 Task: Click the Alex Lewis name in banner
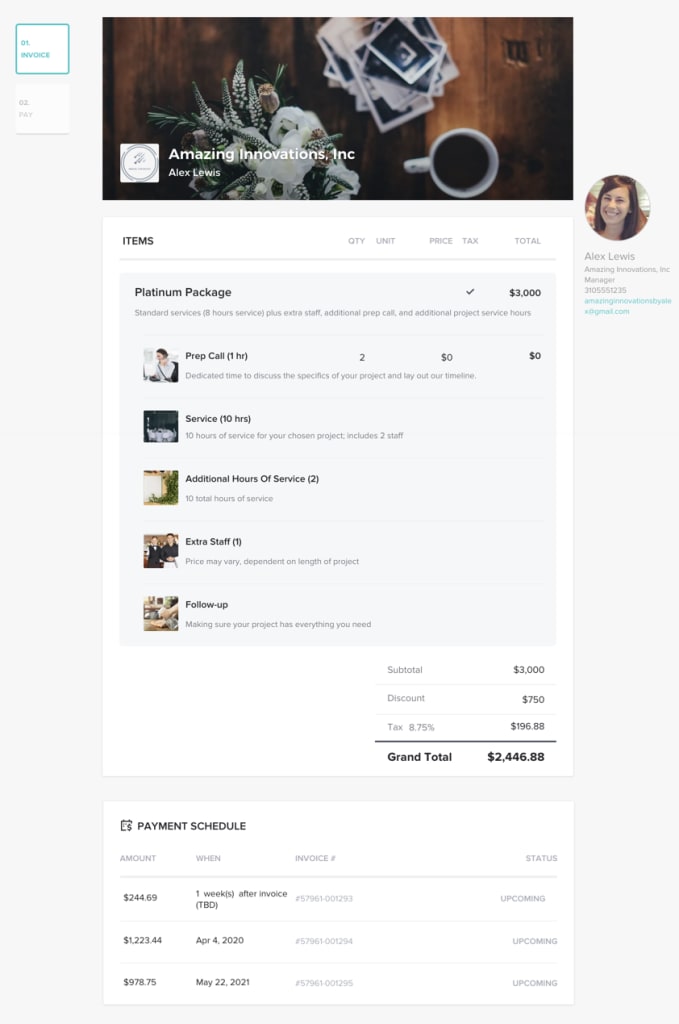click(195, 172)
